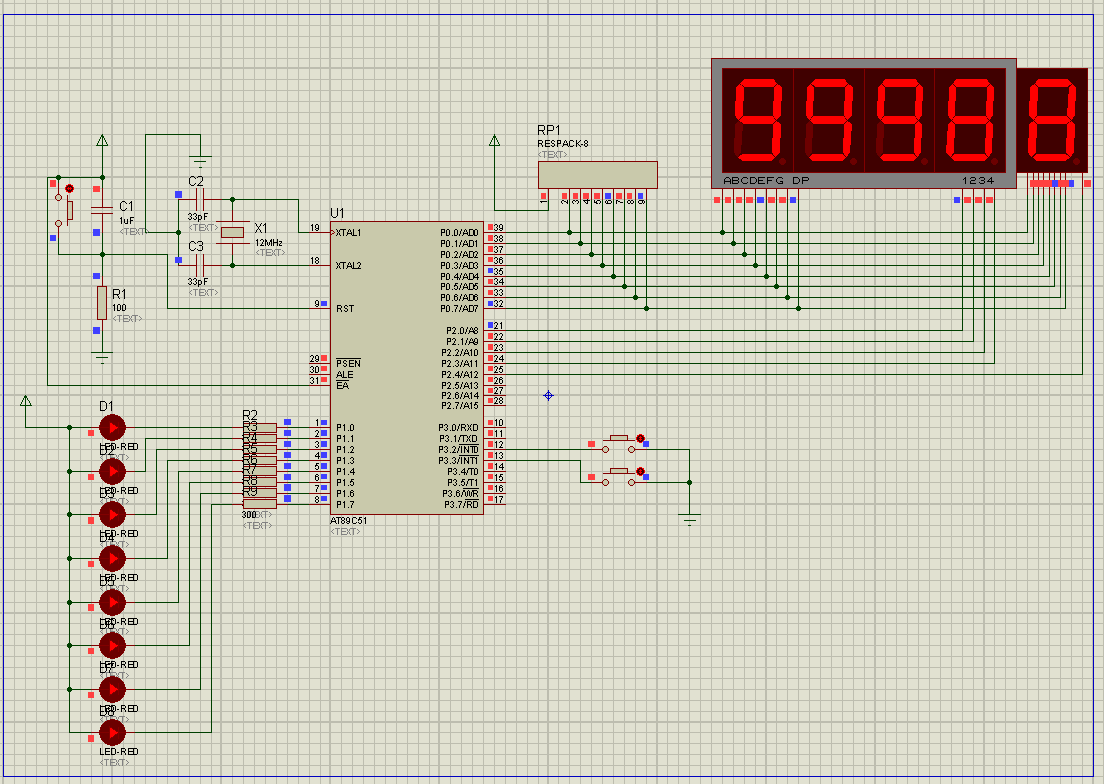This screenshot has height=784, width=1104.
Task: Click the resistor connected to pin P1.0
Action: (260, 427)
